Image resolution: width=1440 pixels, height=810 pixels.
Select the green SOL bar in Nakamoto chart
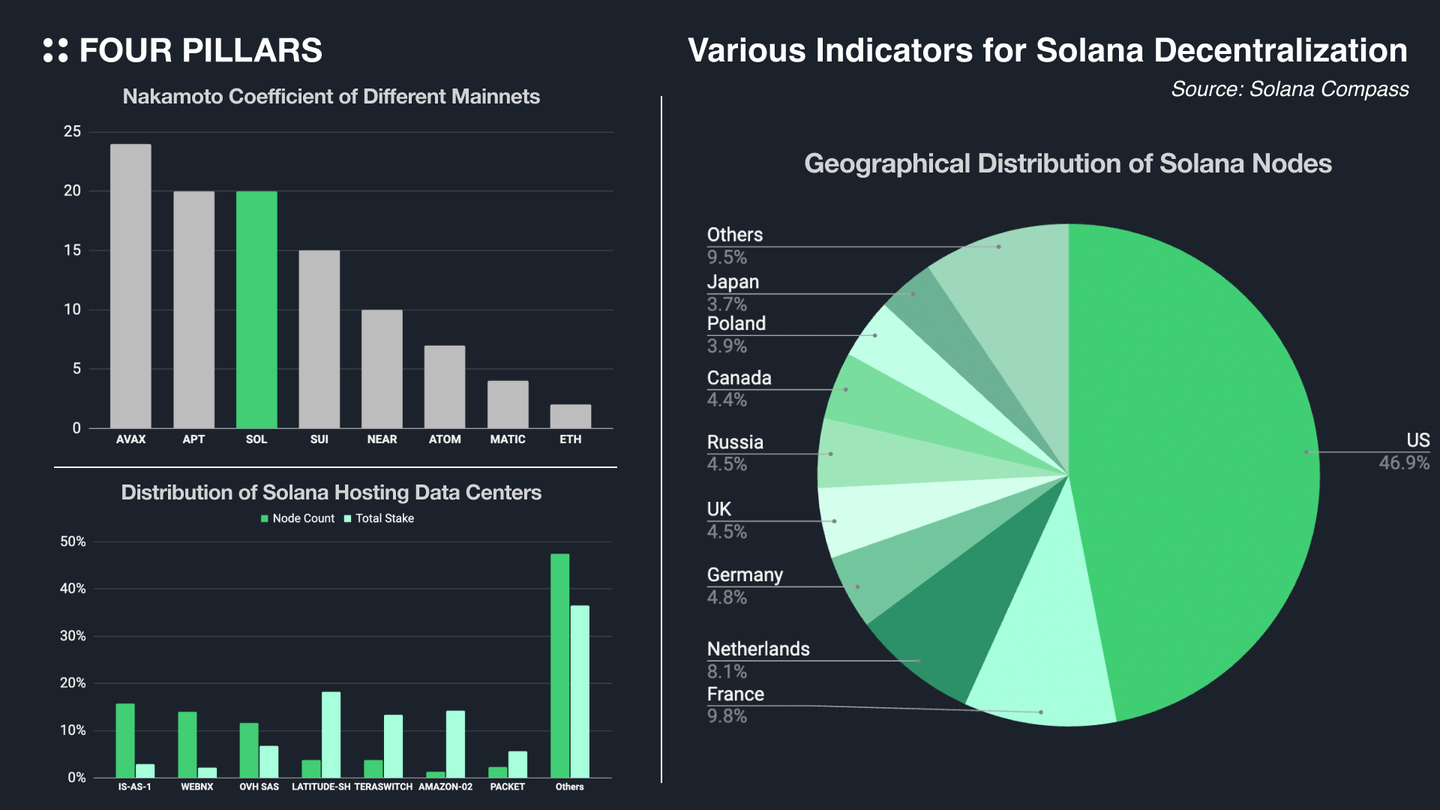(x=256, y=309)
